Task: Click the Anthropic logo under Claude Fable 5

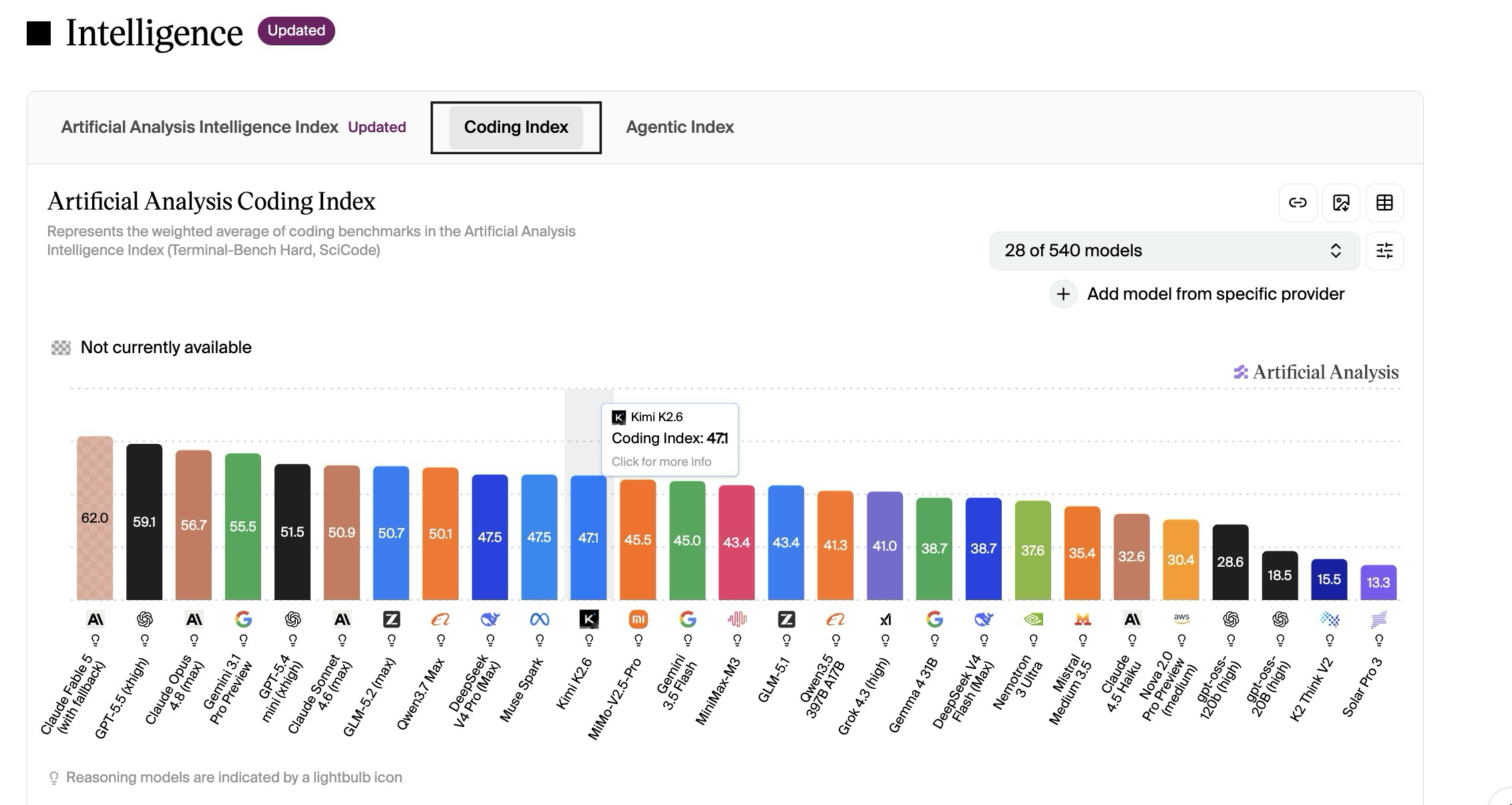Action: point(95,619)
